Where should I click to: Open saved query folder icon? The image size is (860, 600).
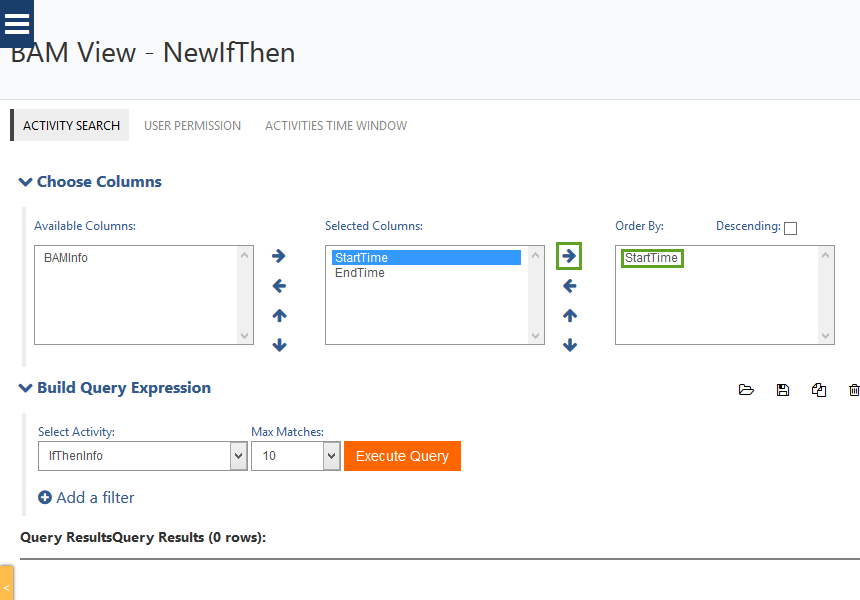746,390
